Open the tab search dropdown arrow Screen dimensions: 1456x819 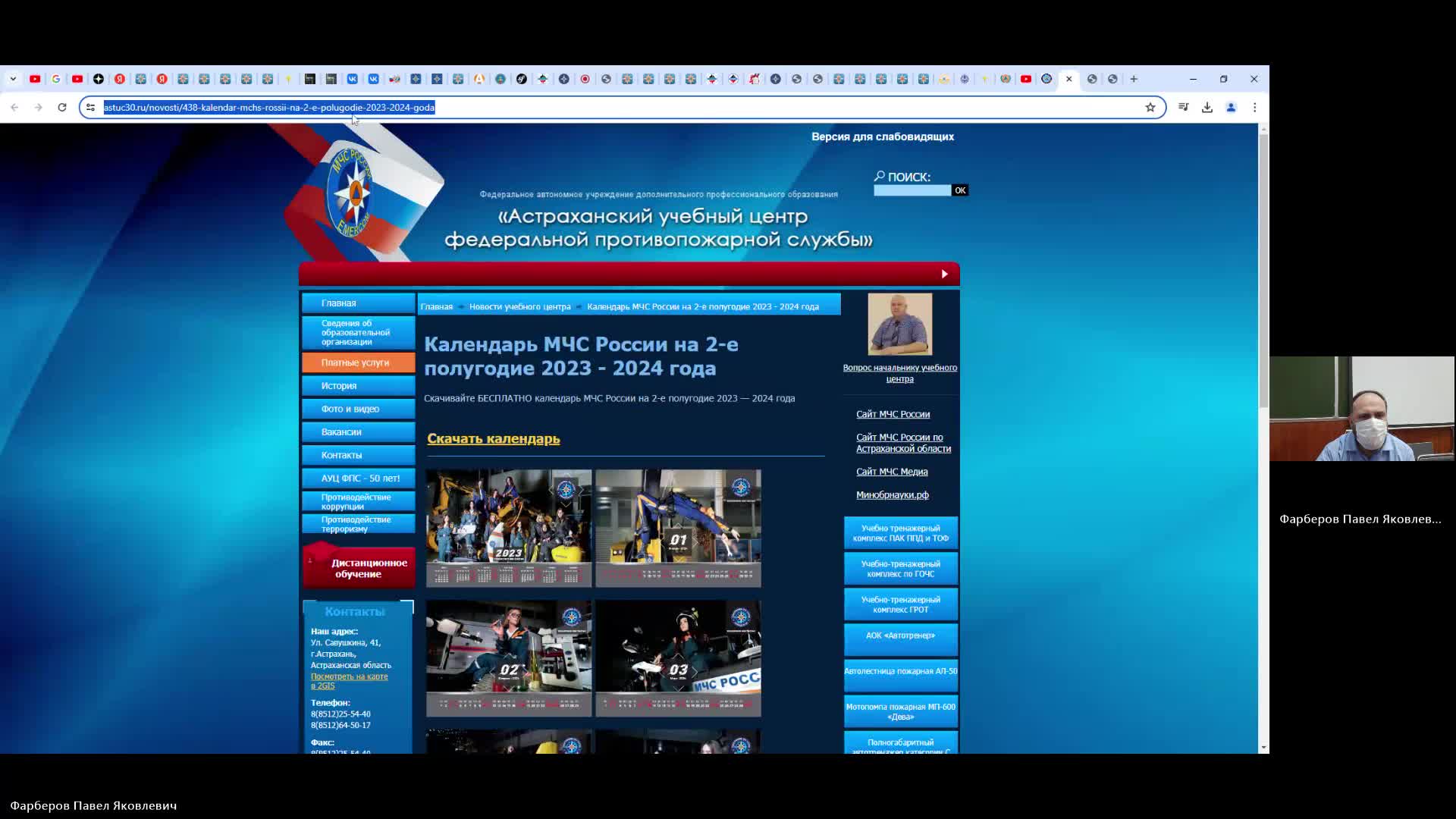tap(13, 79)
